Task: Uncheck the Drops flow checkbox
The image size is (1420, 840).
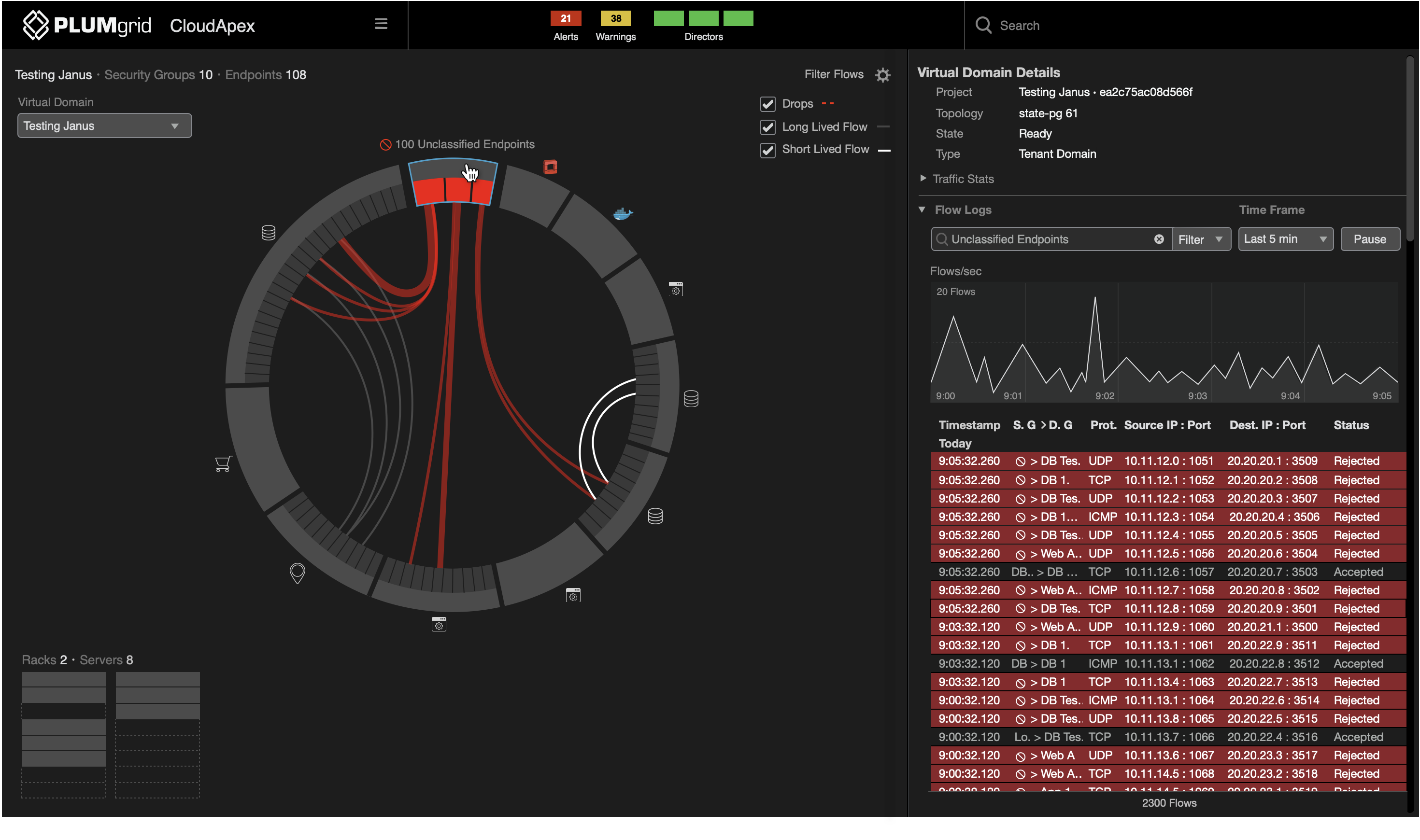Action: (768, 104)
